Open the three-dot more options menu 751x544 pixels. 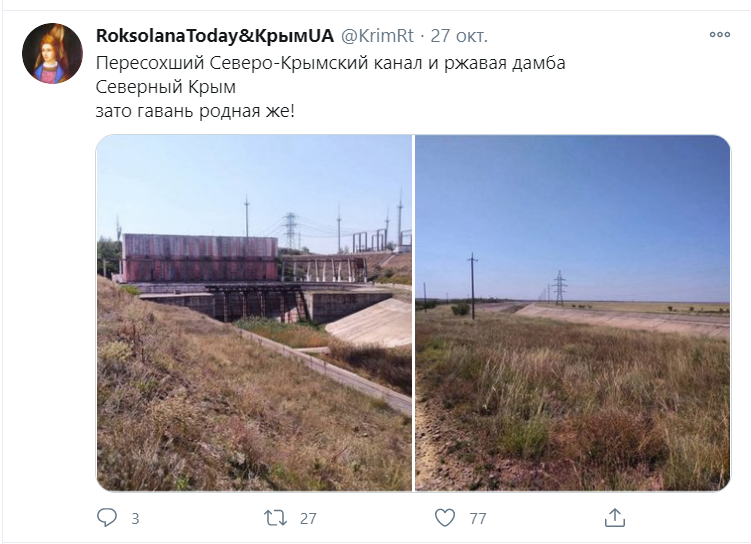pos(719,34)
